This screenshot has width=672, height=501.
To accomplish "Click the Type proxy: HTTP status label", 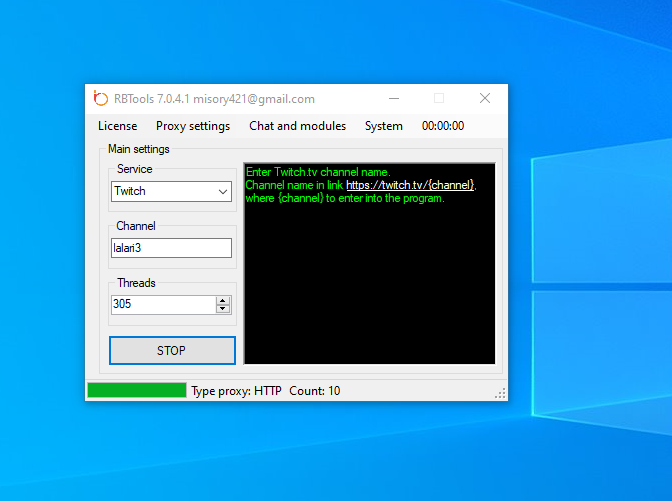I will pyautogui.click(x=237, y=391).
